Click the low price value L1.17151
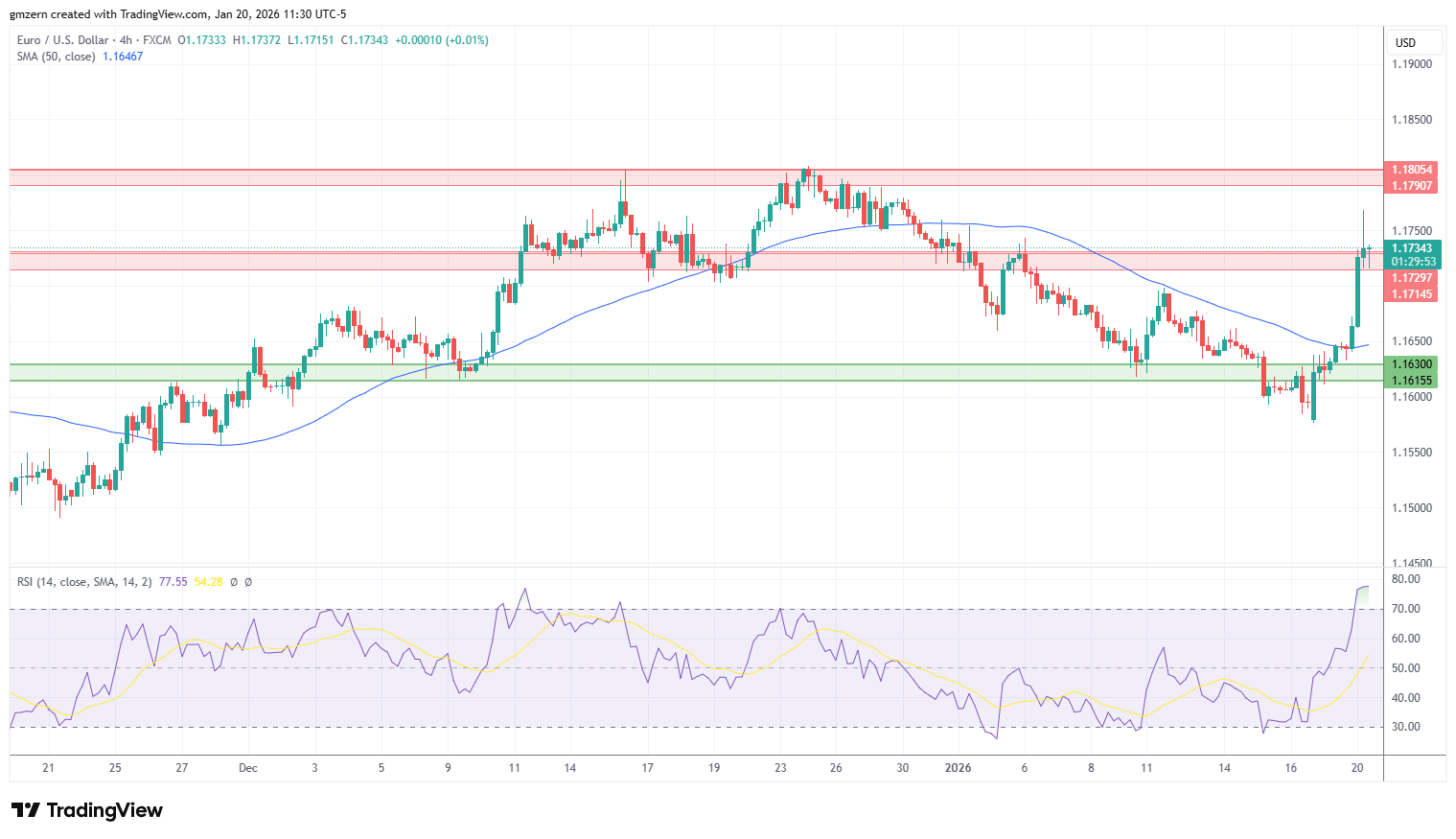 (312, 40)
